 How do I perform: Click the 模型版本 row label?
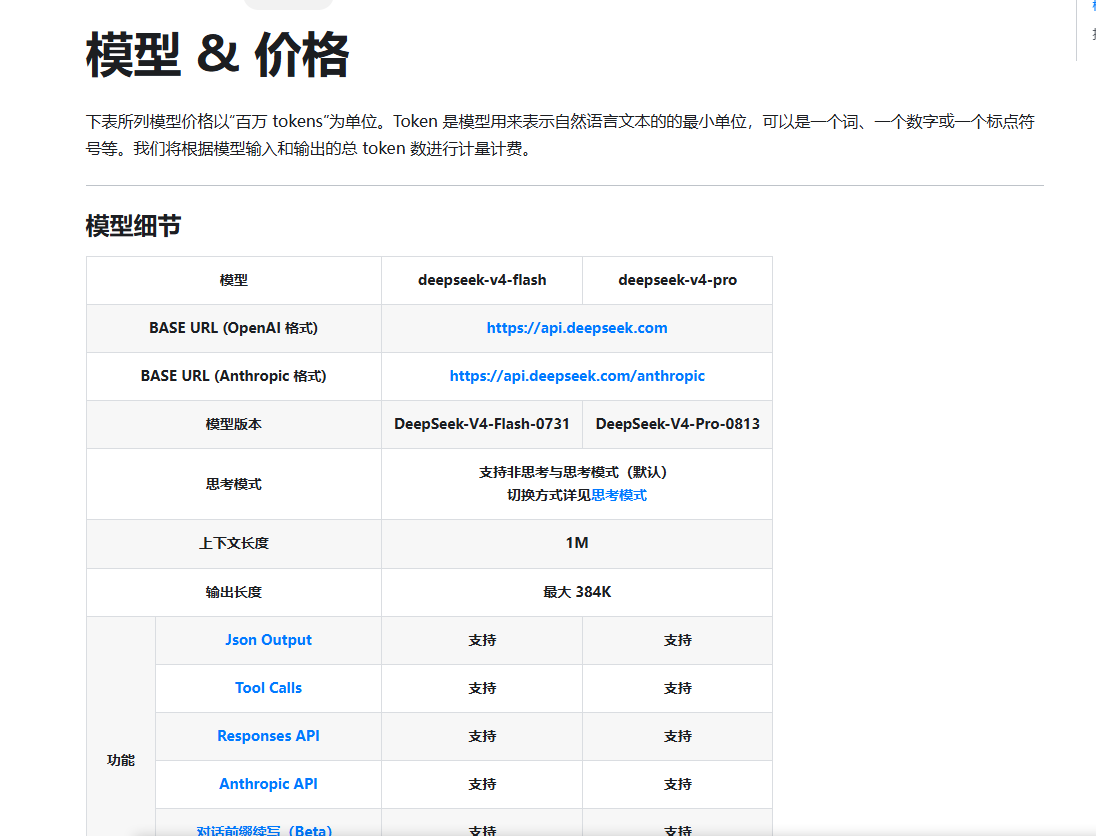233,424
